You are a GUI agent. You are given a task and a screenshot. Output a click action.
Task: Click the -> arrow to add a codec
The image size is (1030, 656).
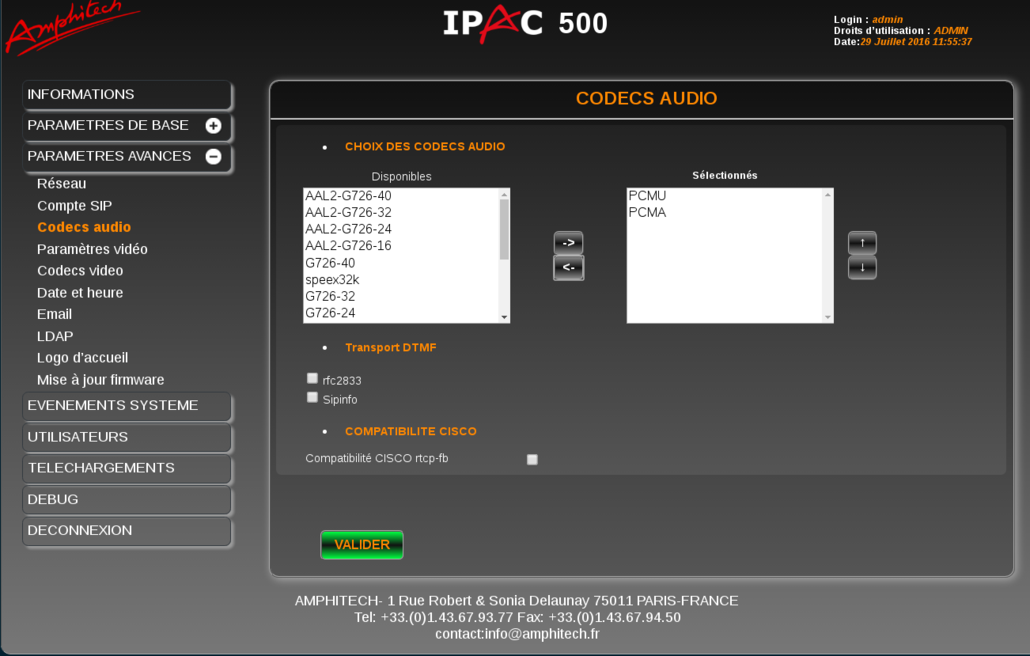(x=568, y=242)
